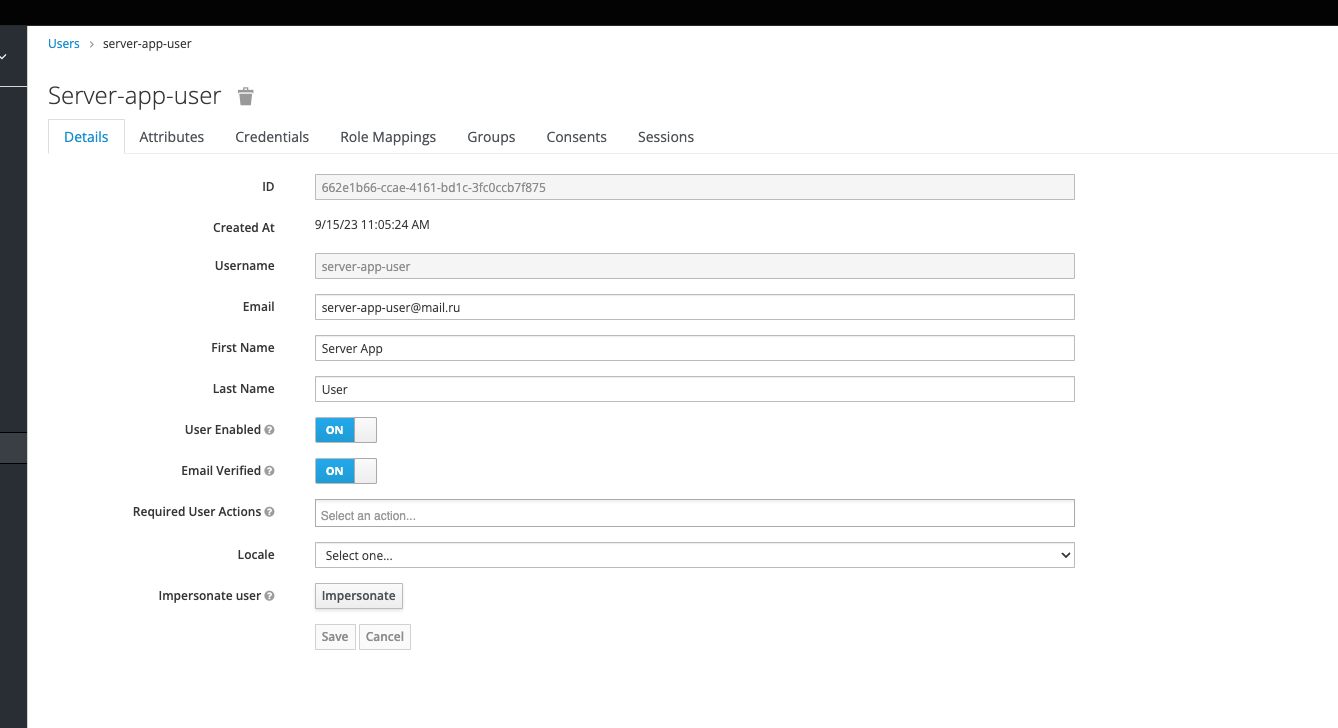Click into the Email input field

pos(694,307)
